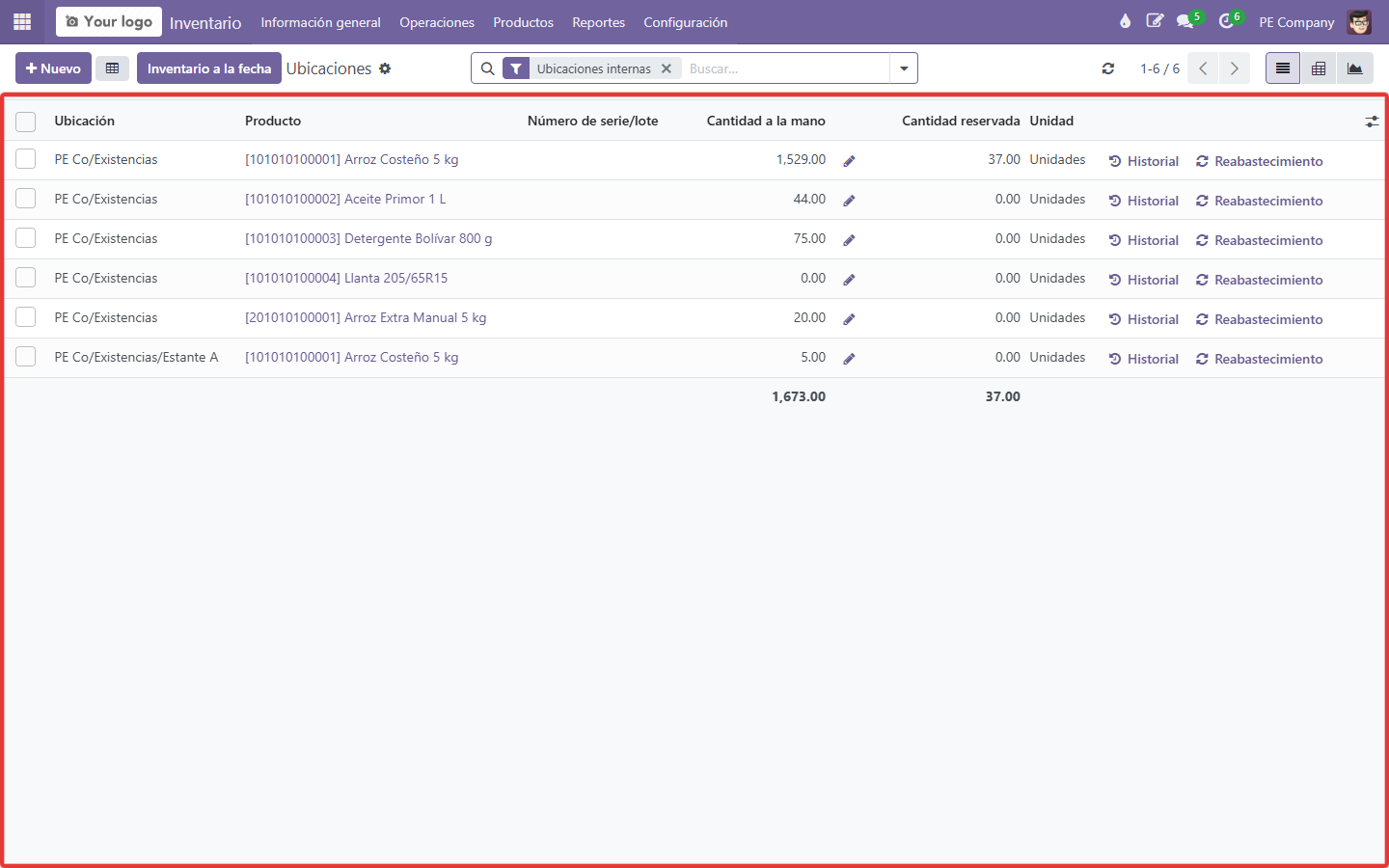Open the conversations messages icon
This screenshot has height=868, width=1389.
coord(1185,21)
